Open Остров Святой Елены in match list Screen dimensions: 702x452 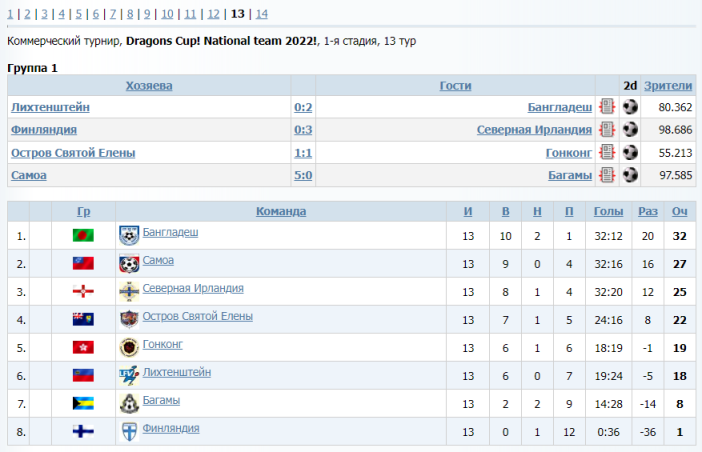[73, 153]
